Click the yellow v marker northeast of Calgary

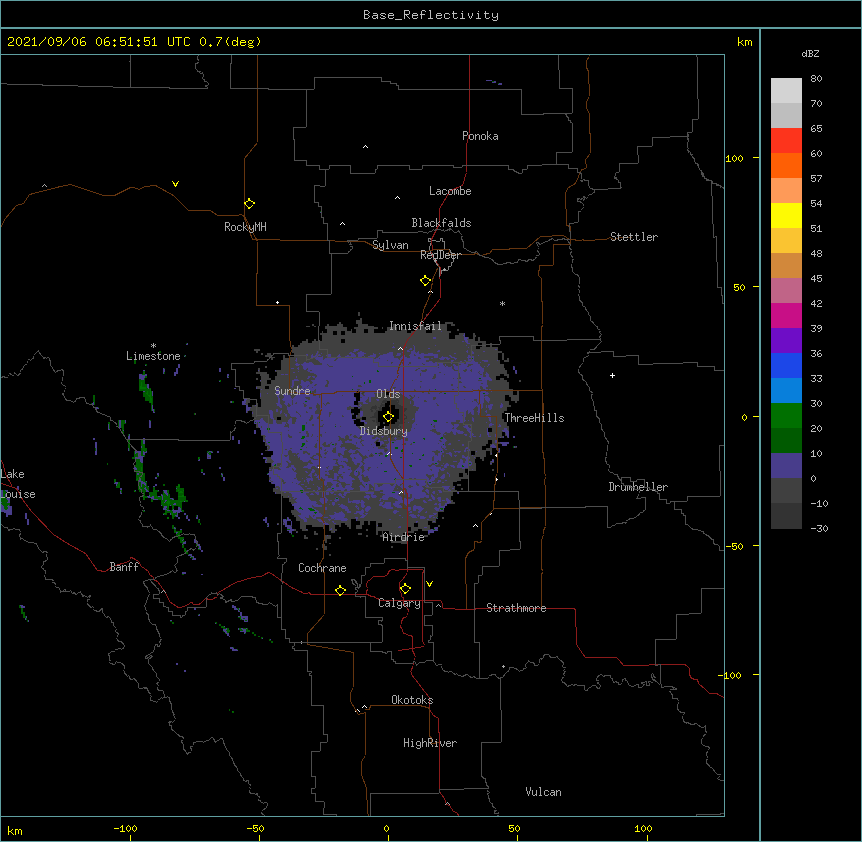[x=429, y=584]
